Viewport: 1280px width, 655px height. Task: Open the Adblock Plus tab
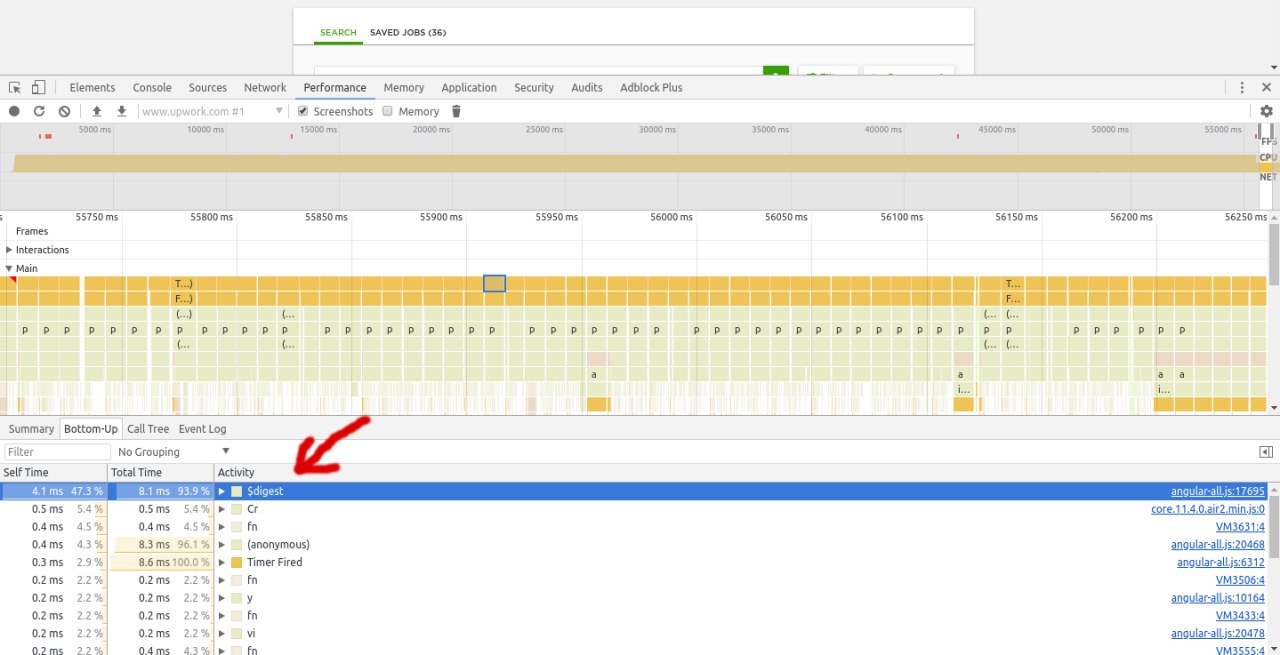651,88
